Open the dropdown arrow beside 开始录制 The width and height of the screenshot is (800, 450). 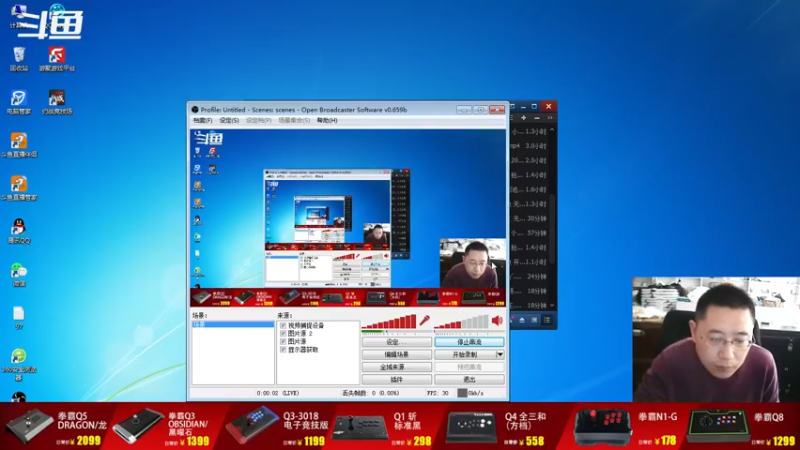(x=500, y=354)
